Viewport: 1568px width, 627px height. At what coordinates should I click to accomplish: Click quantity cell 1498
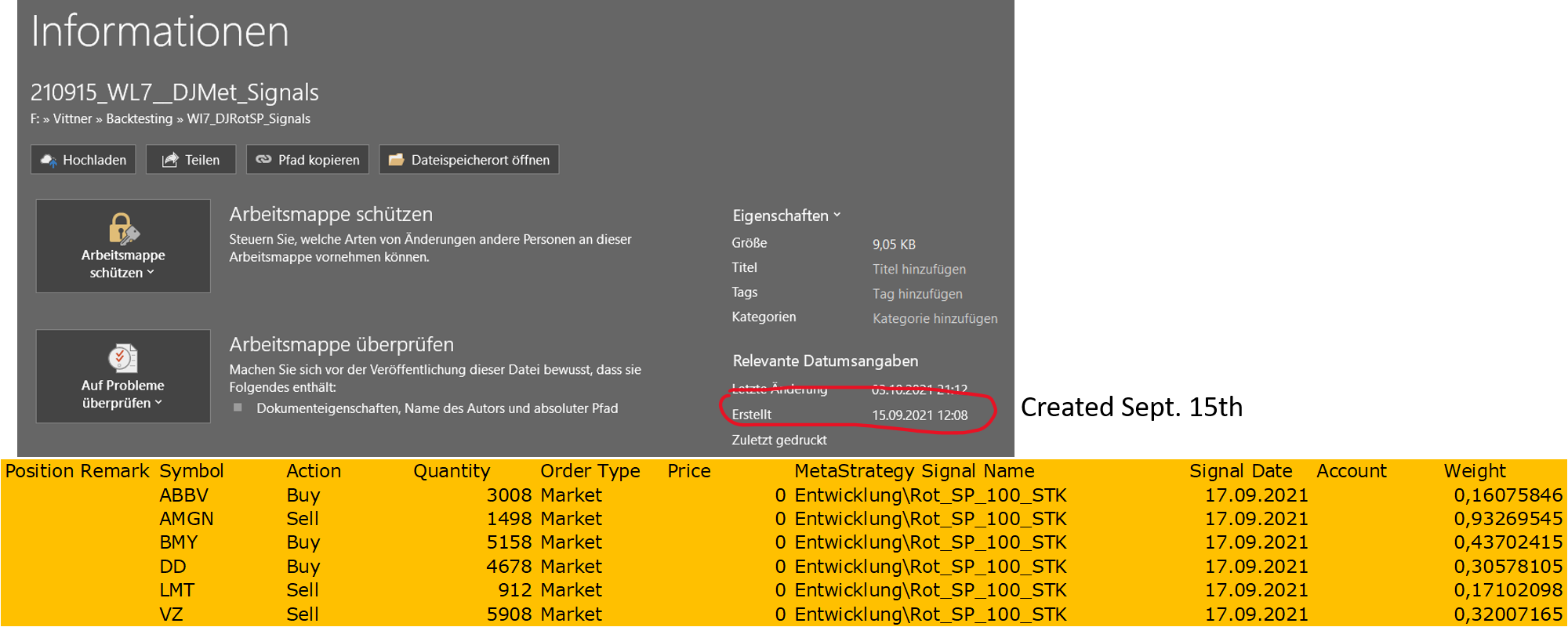(x=509, y=519)
